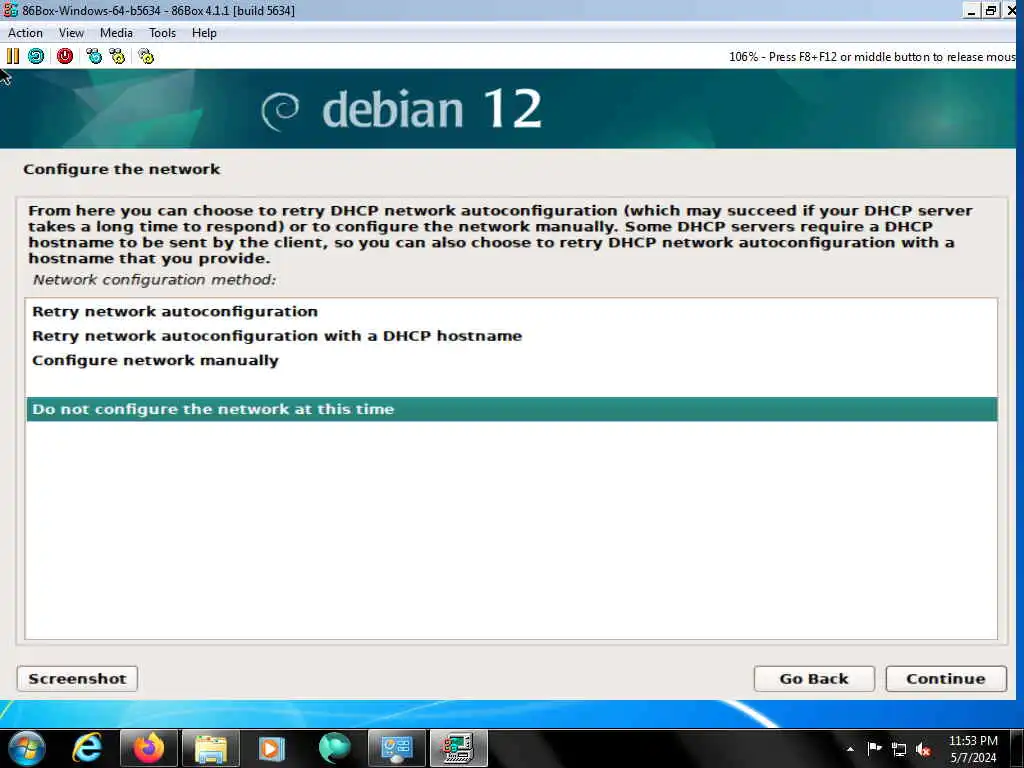Select Do not configure the network at this time
Viewport: 1024px width, 768px height.
pos(511,409)
